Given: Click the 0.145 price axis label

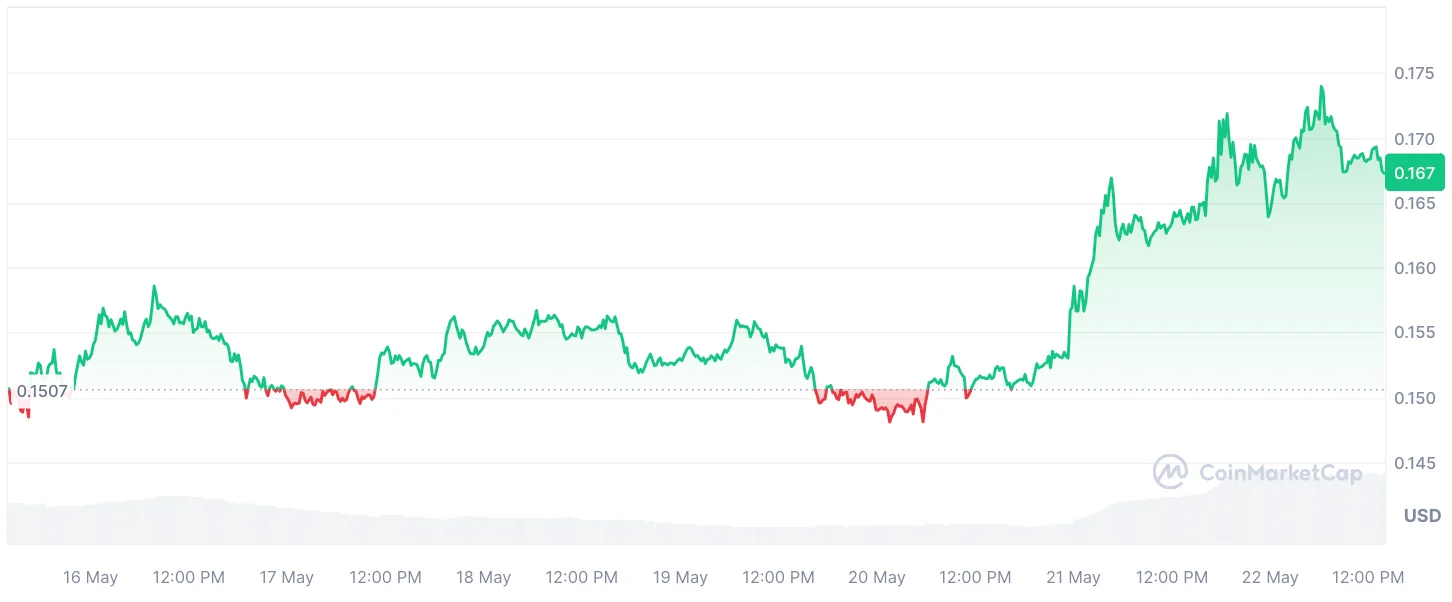Looking at the screenshot, I should click(1414, 463).
